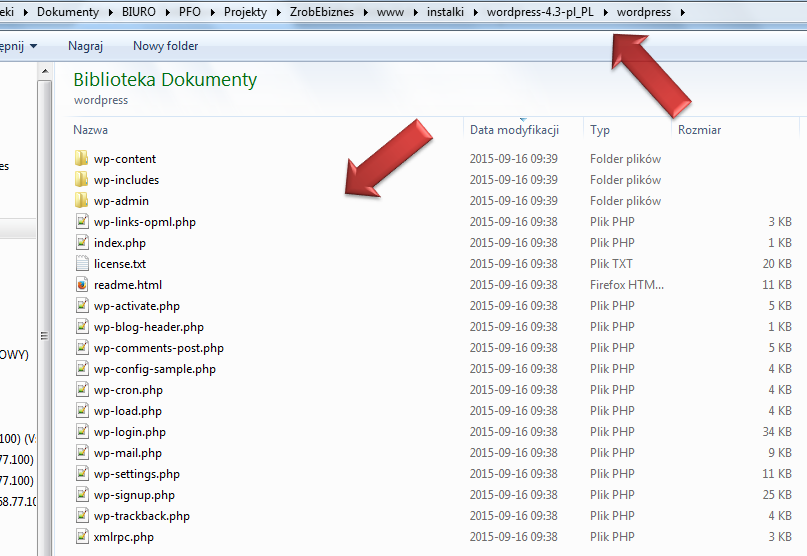
Task: Expand the arrow after PFO breadcrumb
Action: point(212,12)
